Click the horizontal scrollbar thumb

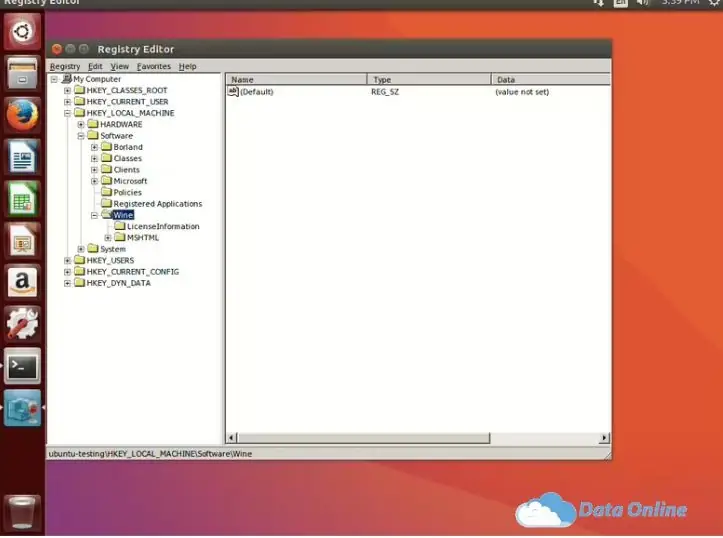pos(363,437)
